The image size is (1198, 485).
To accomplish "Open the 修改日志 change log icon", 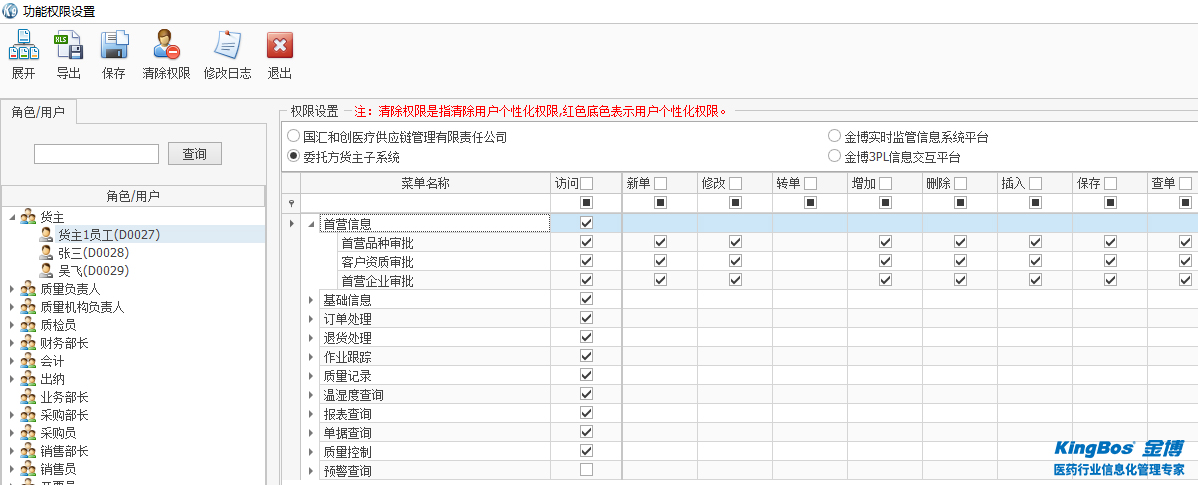I will [x=227, y=46].
